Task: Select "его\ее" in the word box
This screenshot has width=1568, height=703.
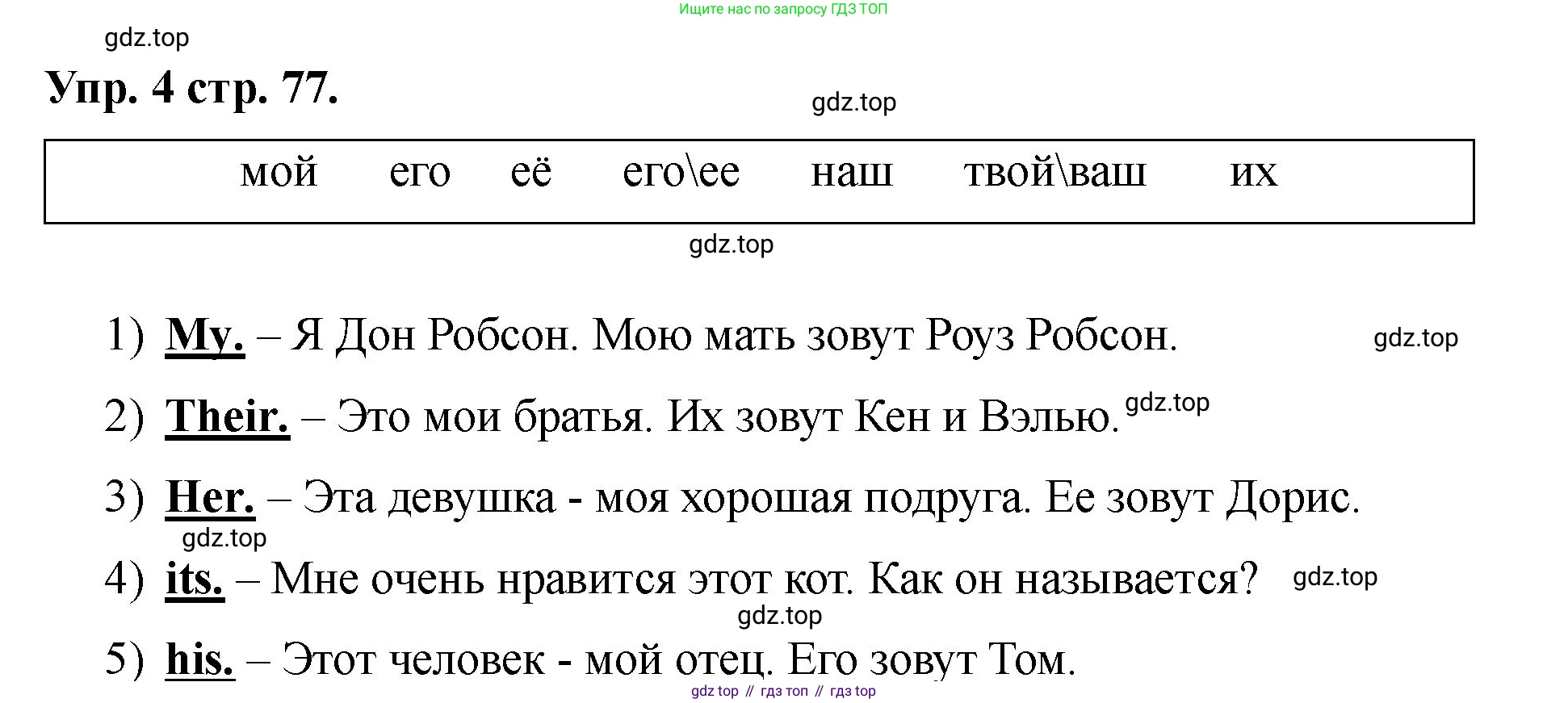Action: (681, 173)
